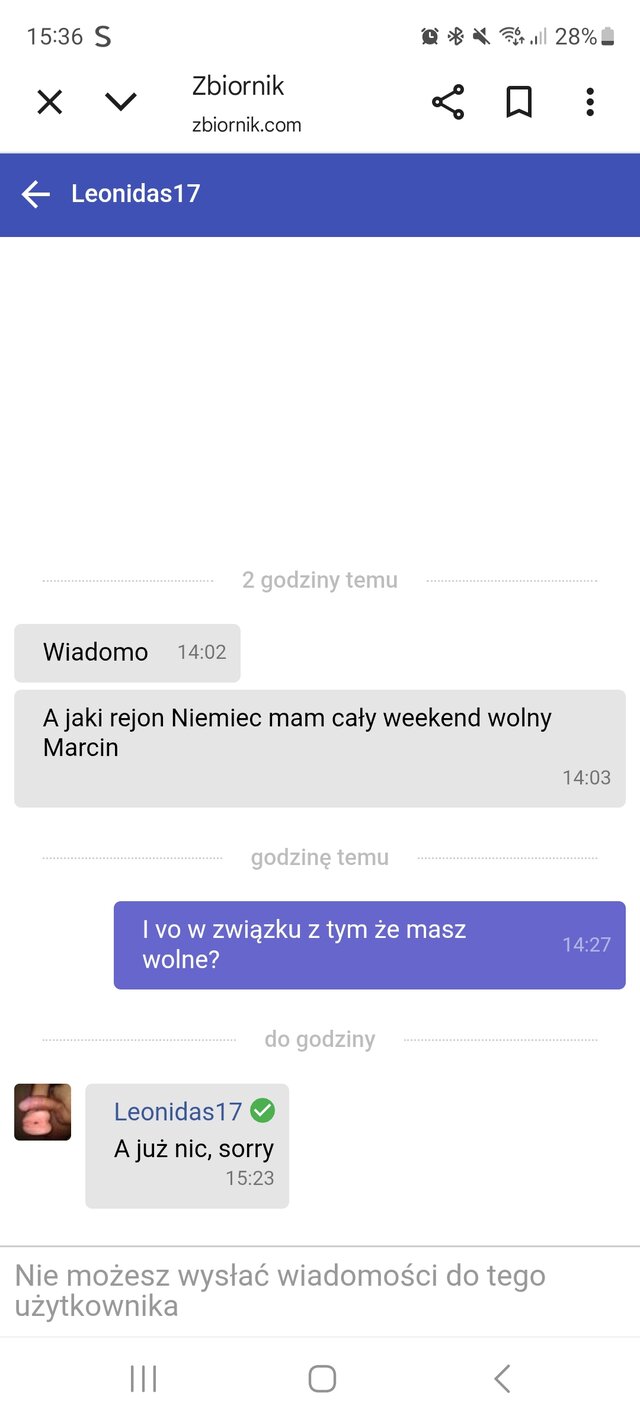Tap the Android back navigation button
Viewport: 640px width, 1422px height.
[502, 1379]
